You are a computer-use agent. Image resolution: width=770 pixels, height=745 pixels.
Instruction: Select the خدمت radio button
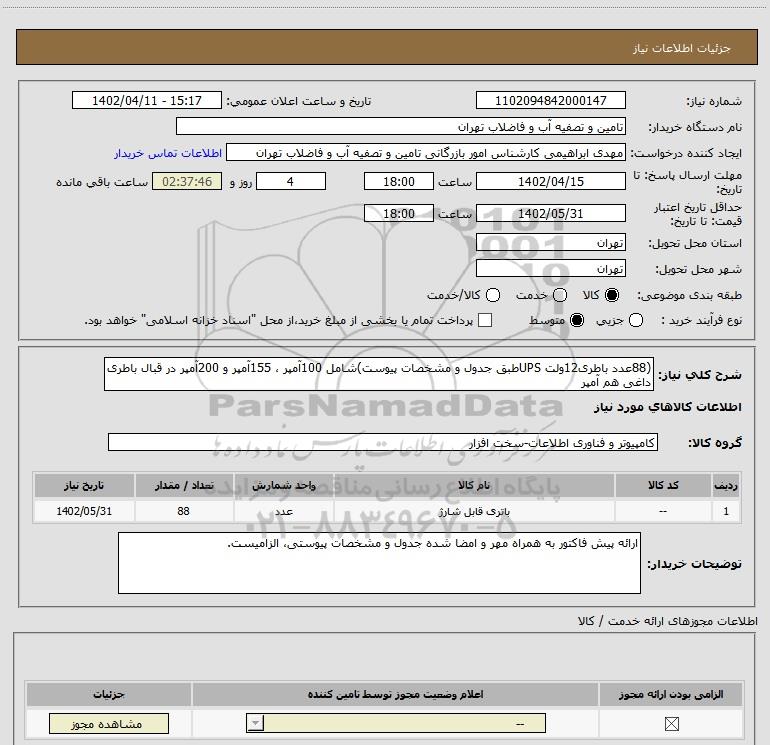click(x=560, y=295)
